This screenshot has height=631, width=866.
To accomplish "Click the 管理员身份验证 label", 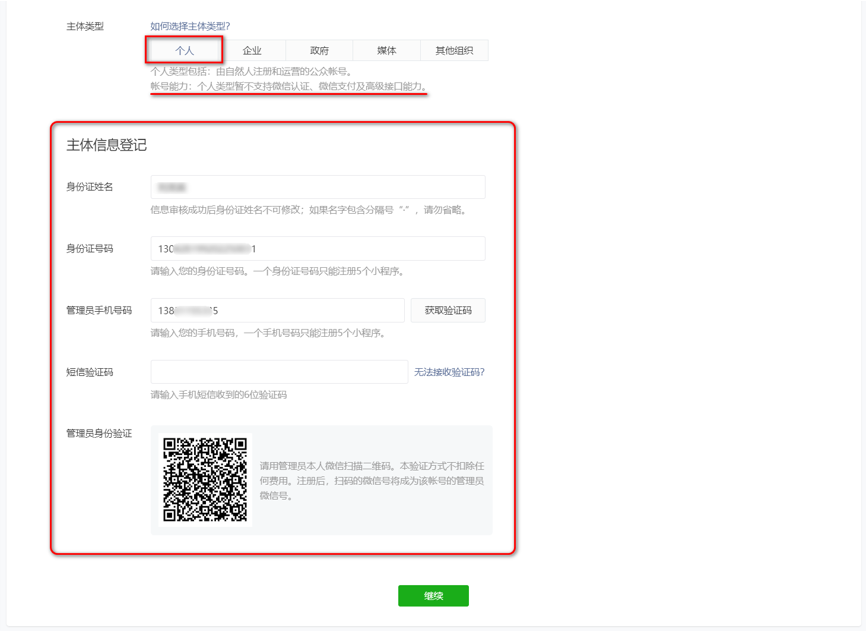I will click(x=99, y=433).
